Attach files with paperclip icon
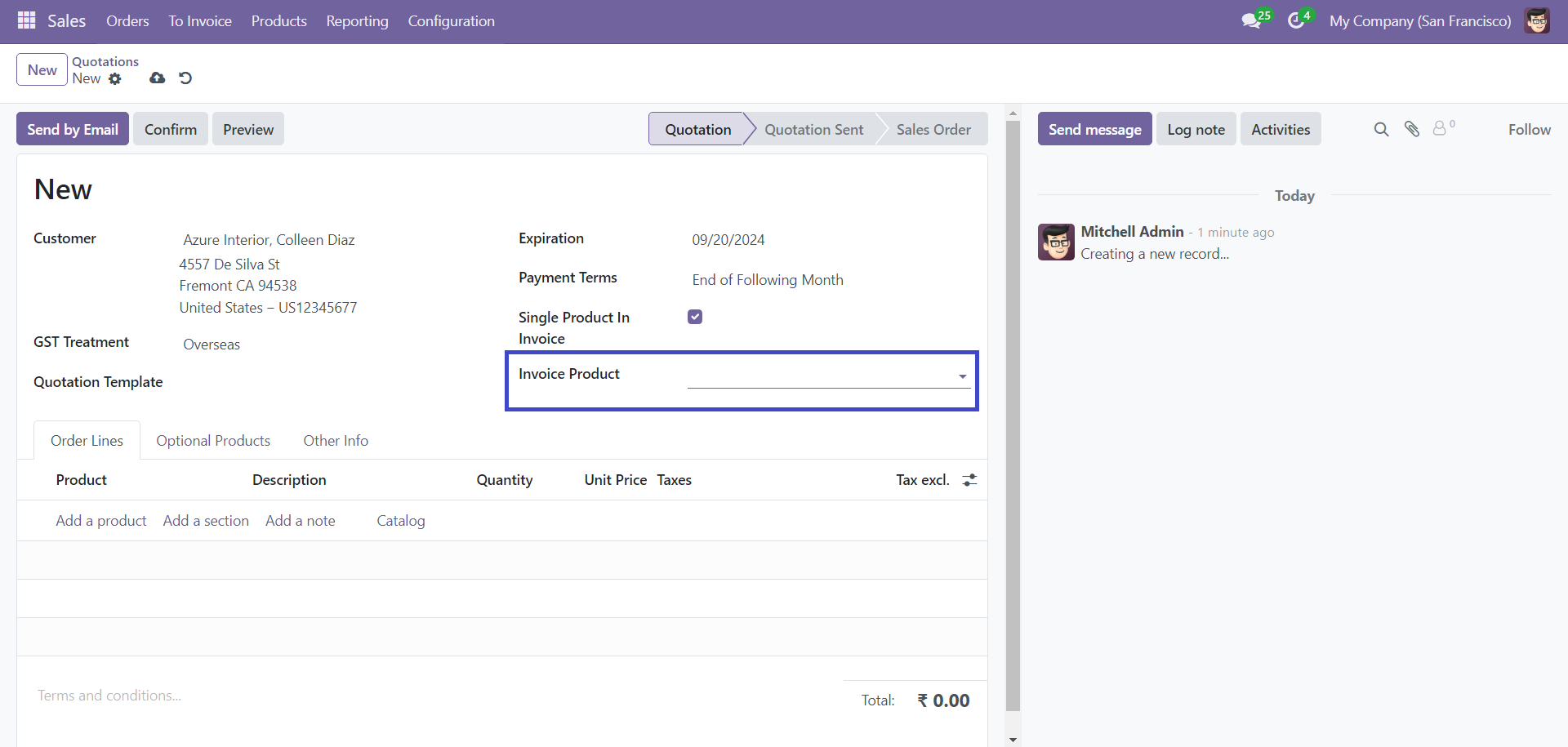The image size is (1568, 747). tap(1412, 129)
